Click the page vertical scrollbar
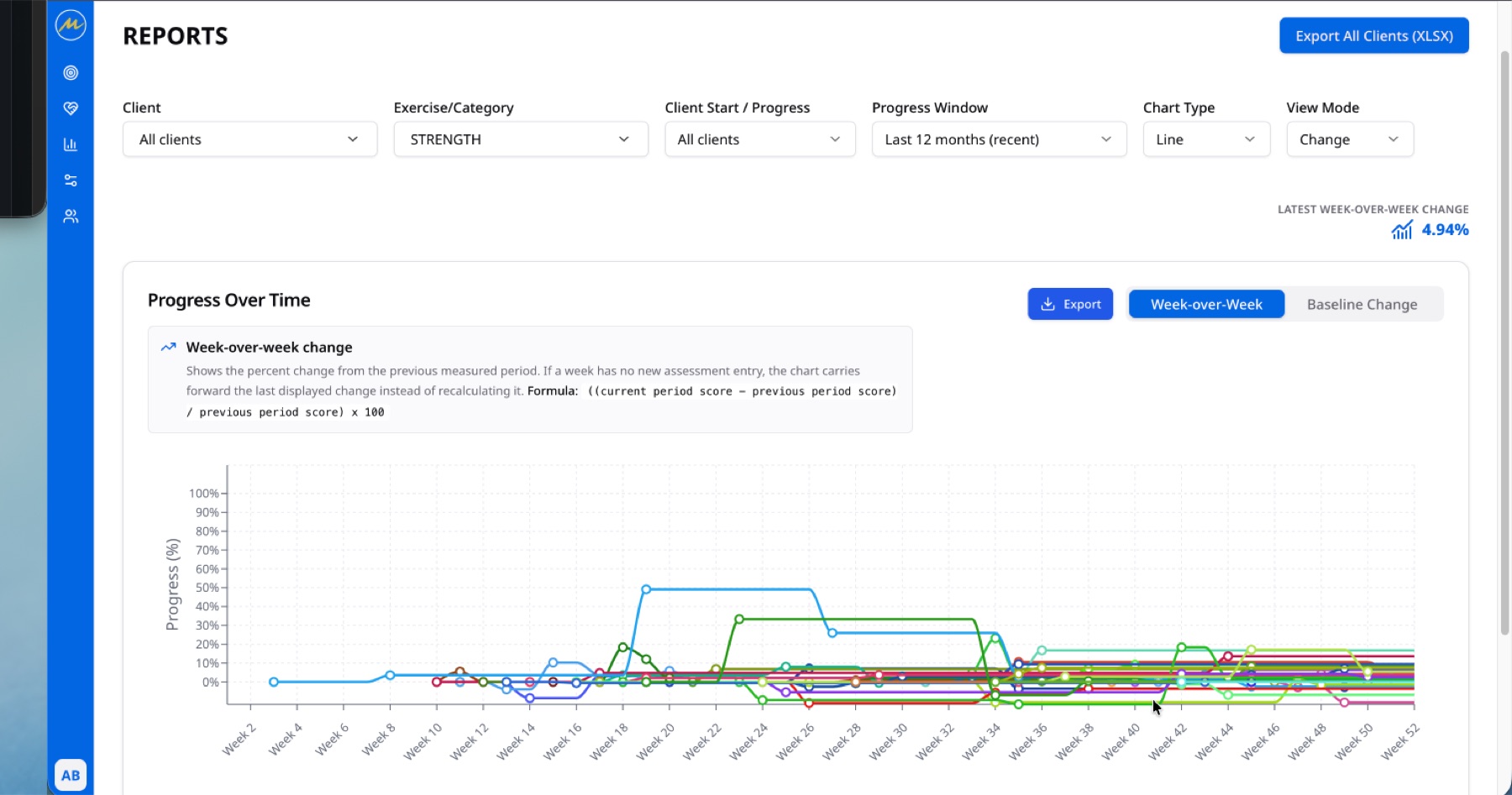 pos(1504,343)
